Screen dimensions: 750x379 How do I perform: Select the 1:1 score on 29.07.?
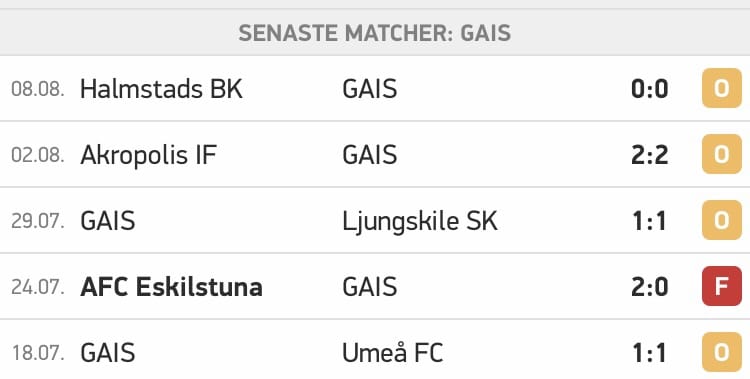click(x=650, y=221)
